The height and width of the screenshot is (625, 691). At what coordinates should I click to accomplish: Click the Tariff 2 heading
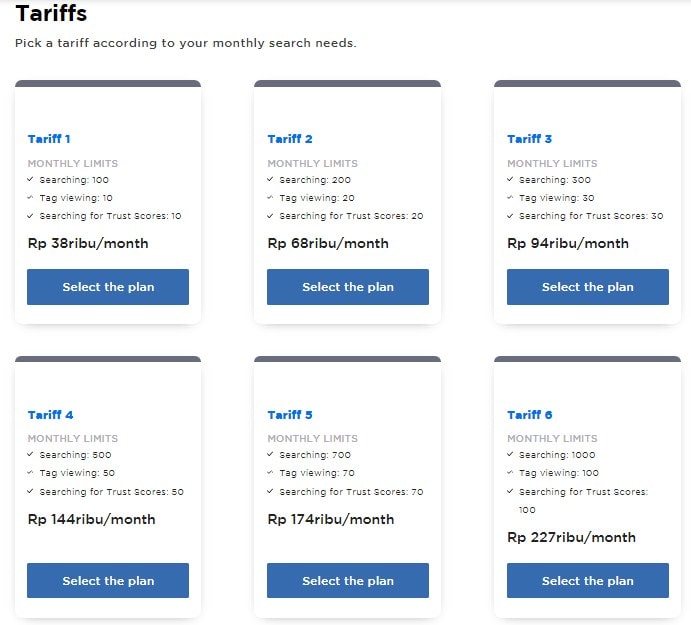point(290,139)
